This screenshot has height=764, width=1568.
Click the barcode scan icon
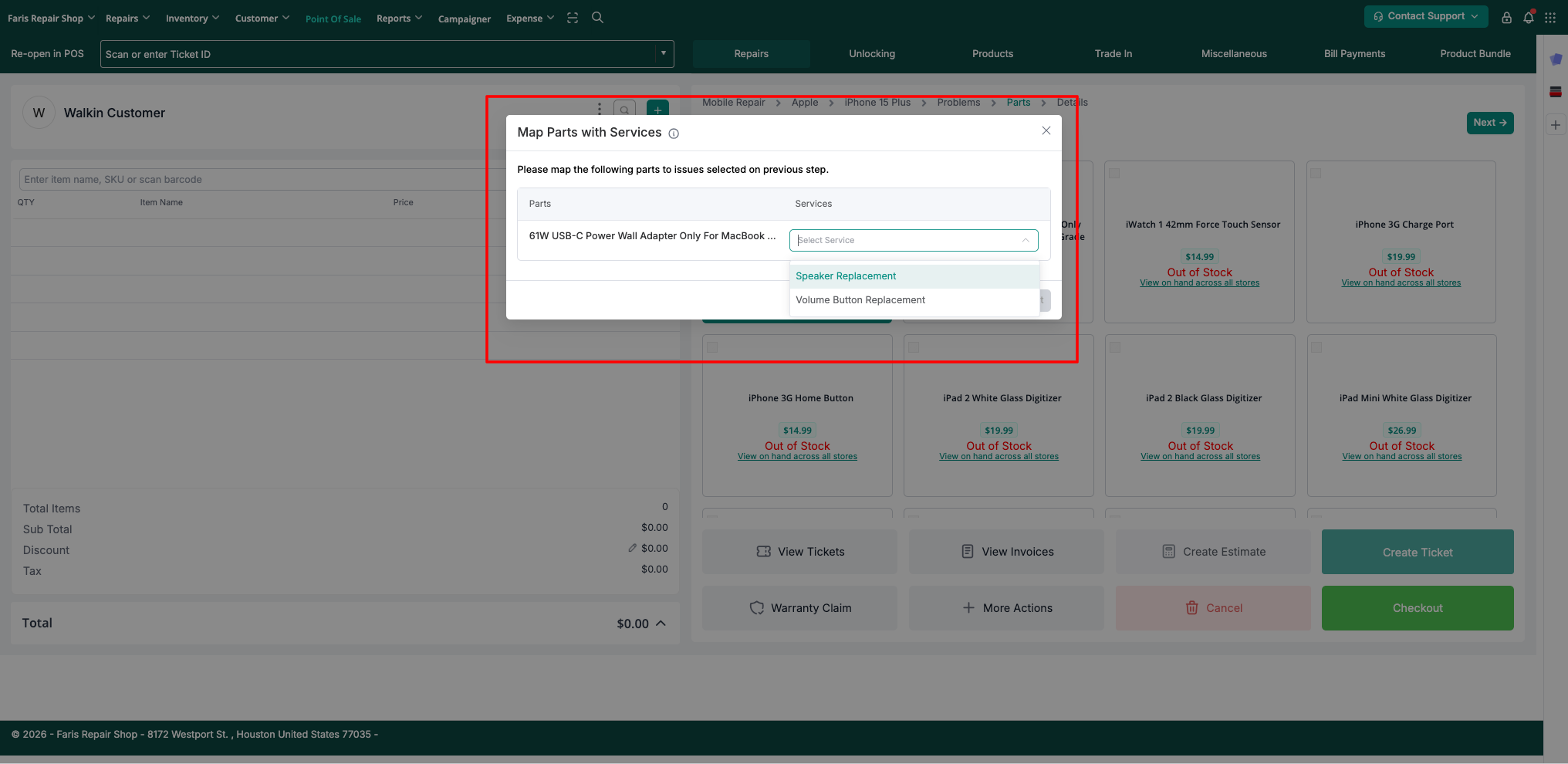(x=573, y=18)
